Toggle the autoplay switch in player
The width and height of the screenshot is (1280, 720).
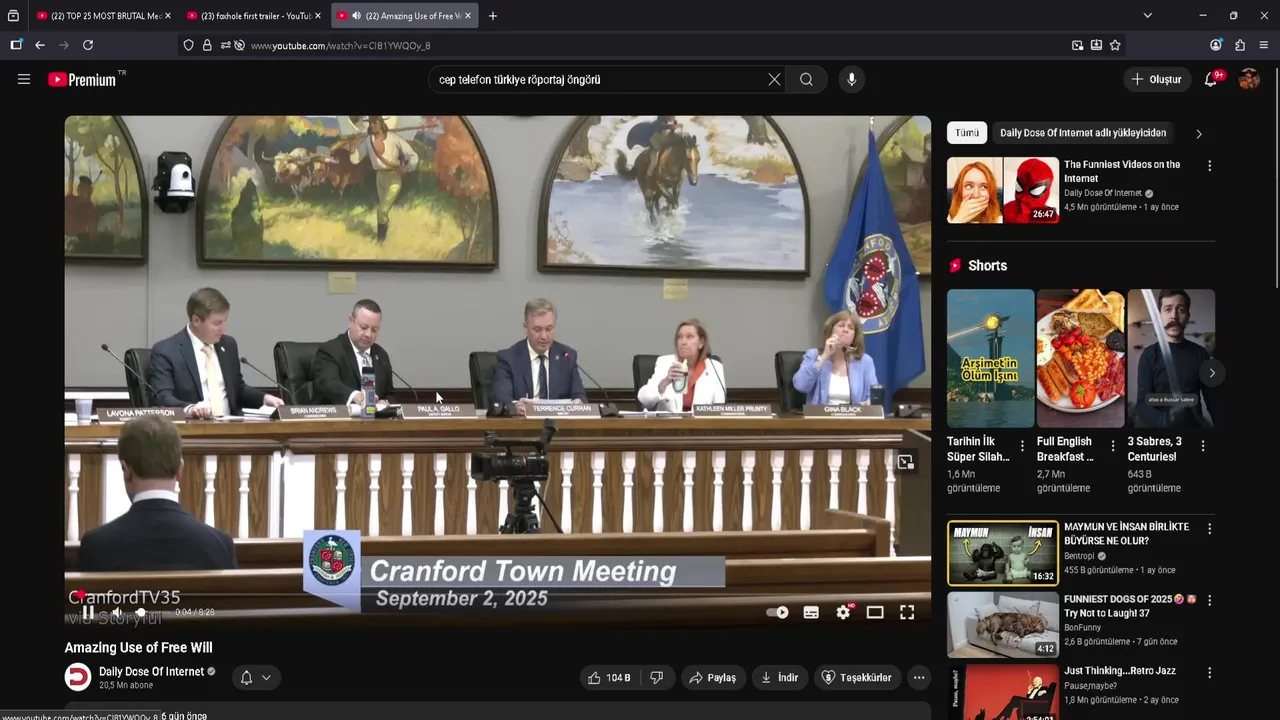[778, 612]
